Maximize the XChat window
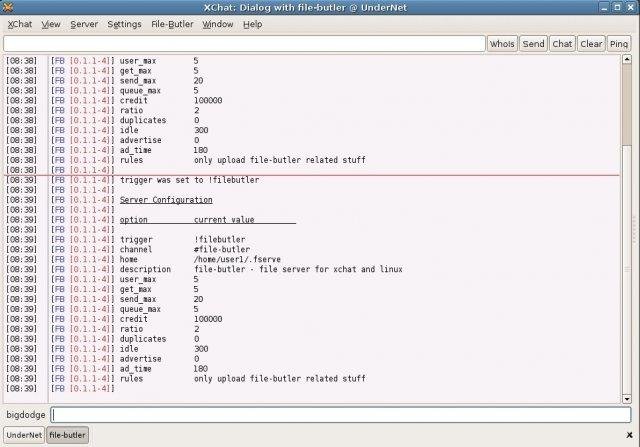 618,7
